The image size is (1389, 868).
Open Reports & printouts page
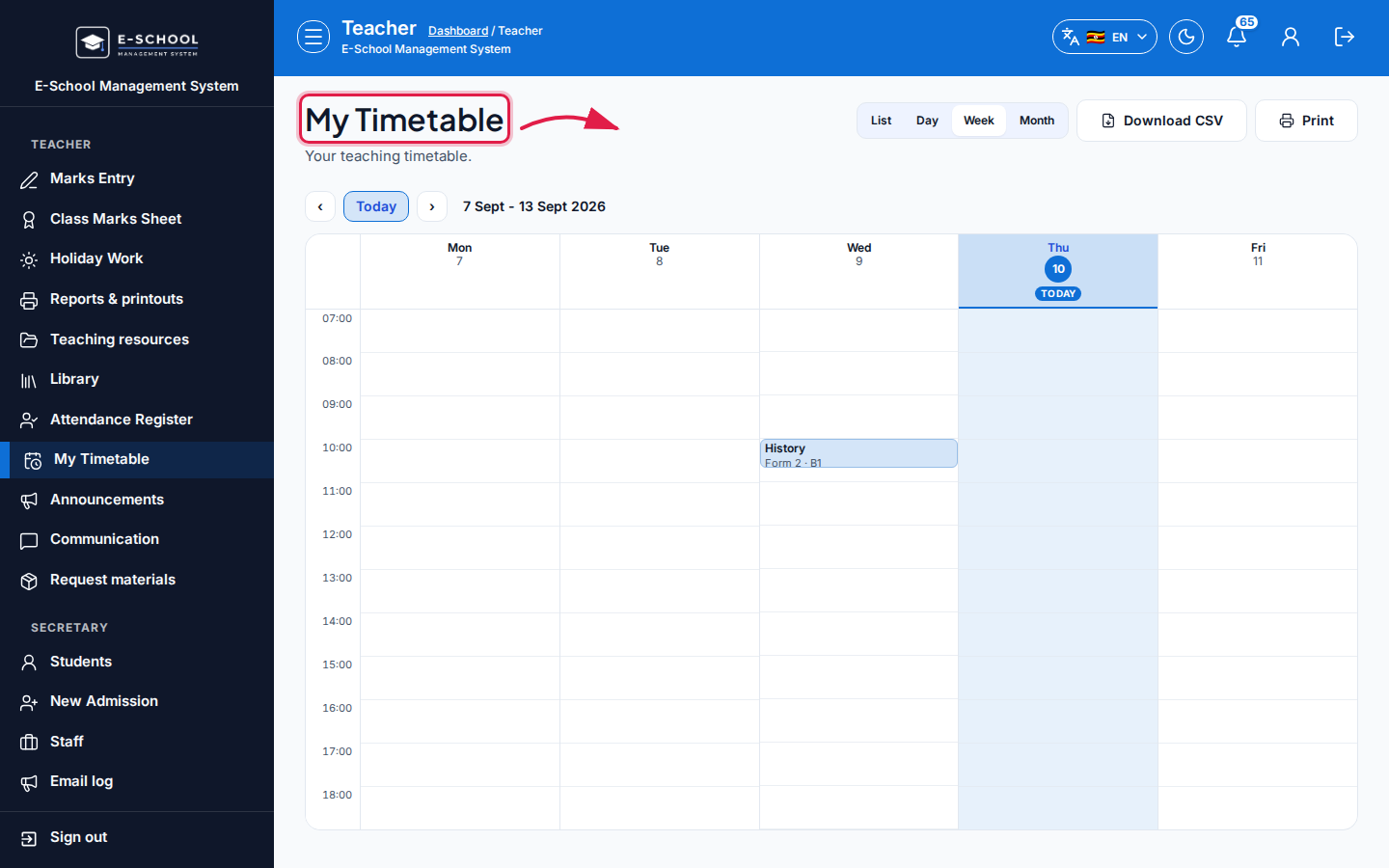137,299
